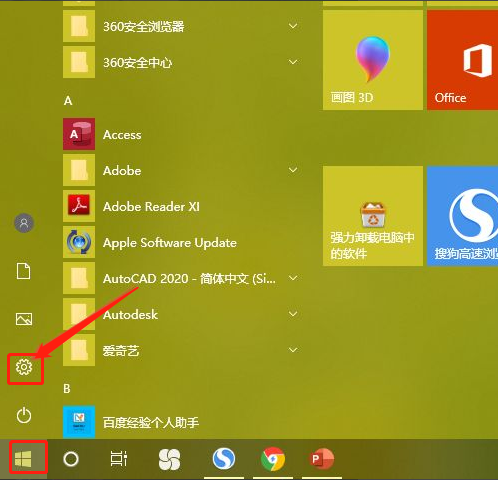The height and width of the screenshot is (480, 498).
Task: Open PowerPoint from the taskbar
Action: 322,459
